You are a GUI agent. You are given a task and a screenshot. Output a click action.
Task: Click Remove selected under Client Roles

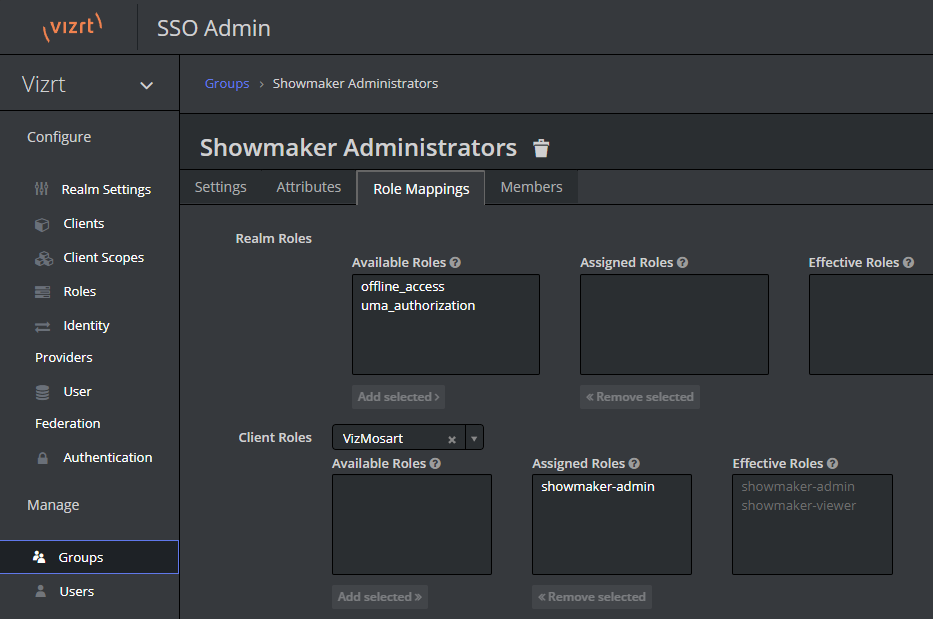[591, 596]
